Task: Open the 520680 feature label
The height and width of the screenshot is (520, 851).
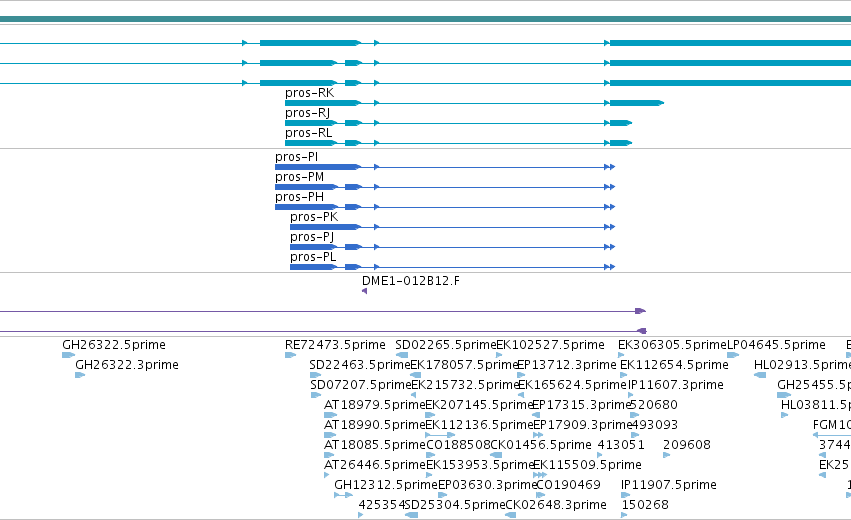Action: click(655, 405)
